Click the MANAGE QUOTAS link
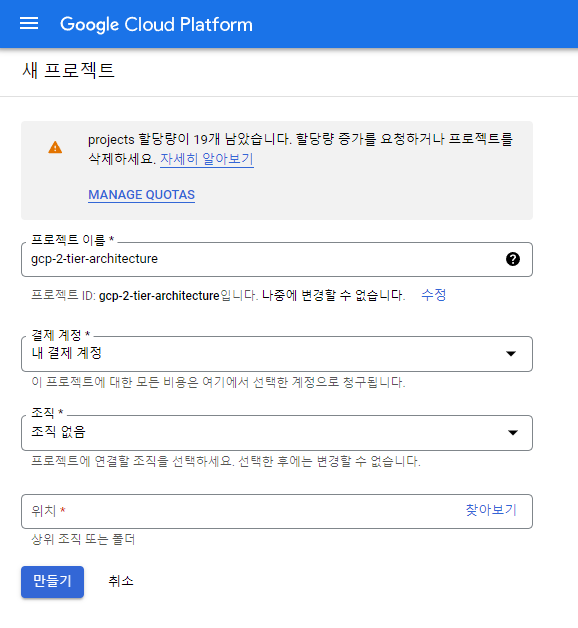 [x=141, y=195]
